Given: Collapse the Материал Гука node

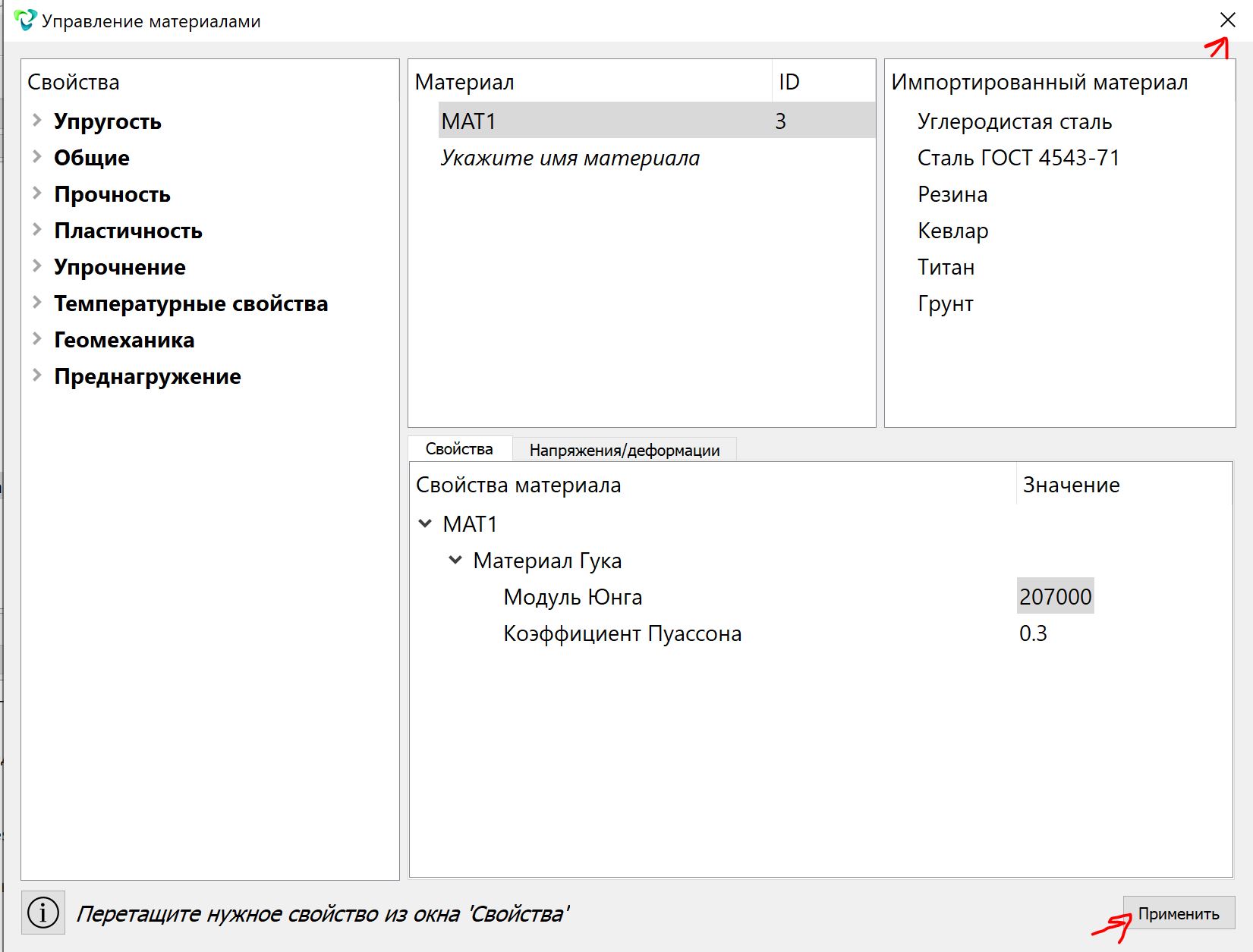Looking at the screenshot, I should click(455, 560).
